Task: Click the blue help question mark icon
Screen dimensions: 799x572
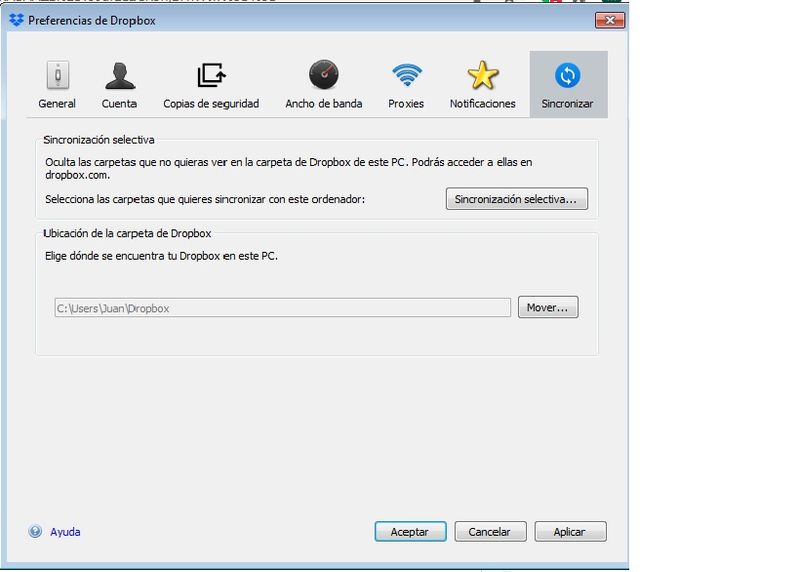Action: click(x=35, y=531)
